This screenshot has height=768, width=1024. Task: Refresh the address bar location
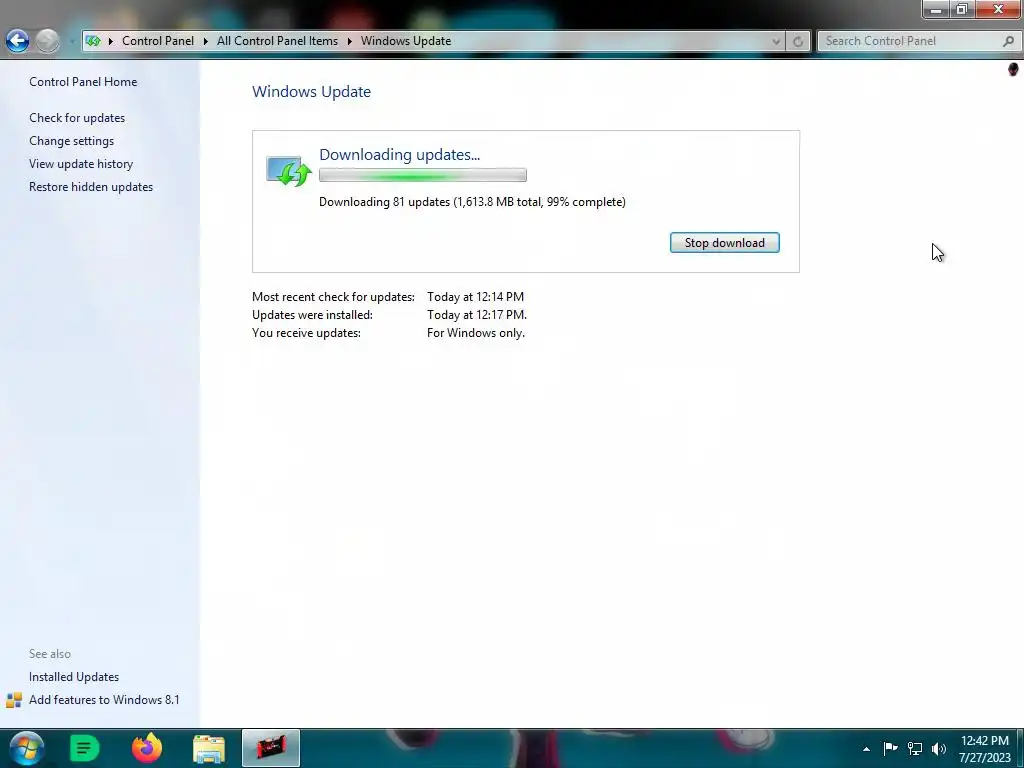click(797, 41)
